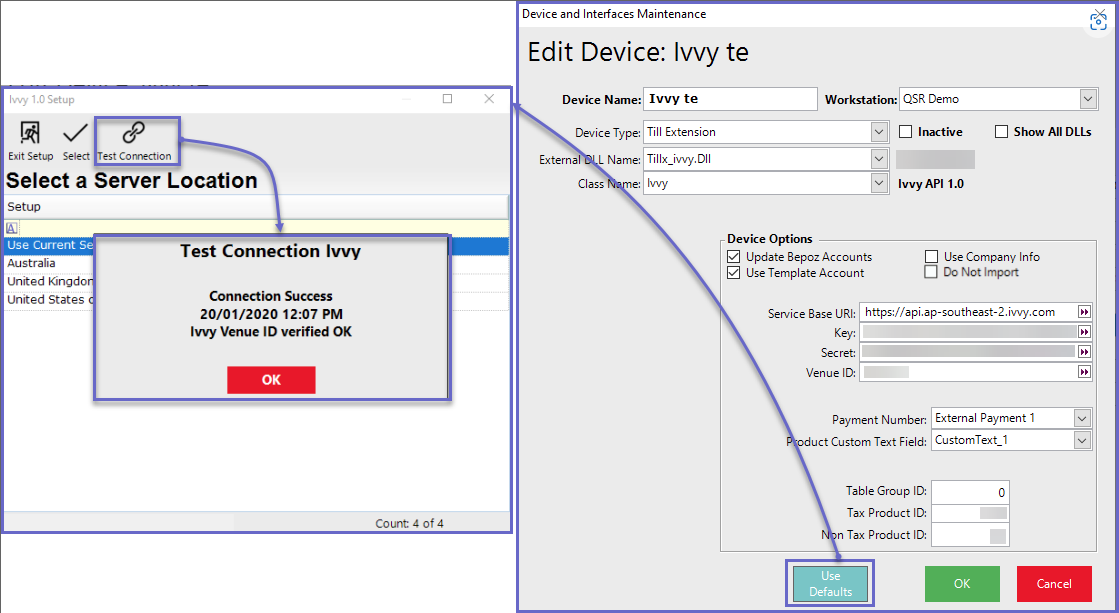Select the Australia server location row
The height and width of the screenshot is (613, 1119).
point(49,263)
